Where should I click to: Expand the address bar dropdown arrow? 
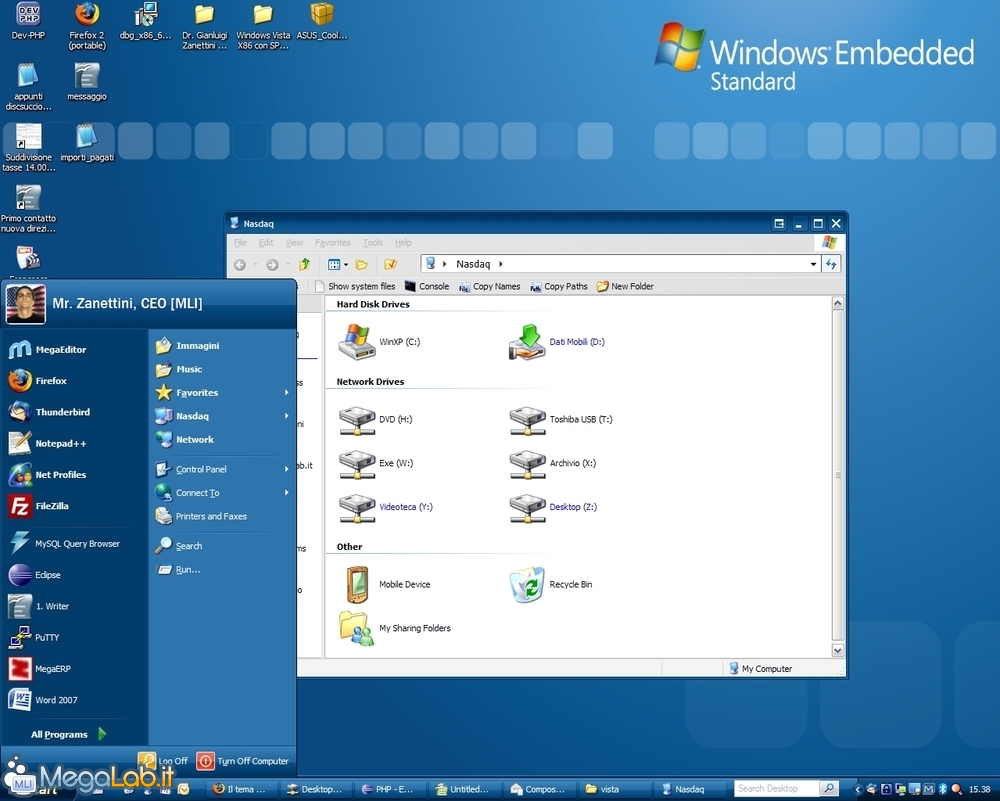coord(813,264)
